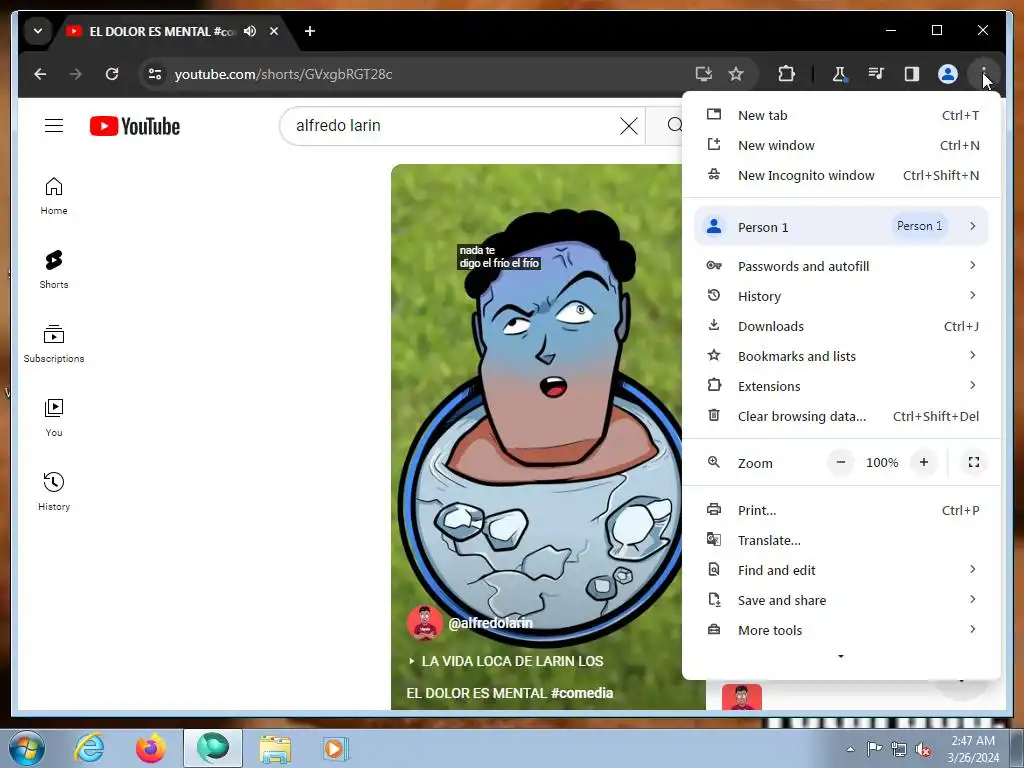Image resolution: width=1024 pixels, height=768 pixels.
Task: Click the #comedia hashtag link
Action: 582,694
